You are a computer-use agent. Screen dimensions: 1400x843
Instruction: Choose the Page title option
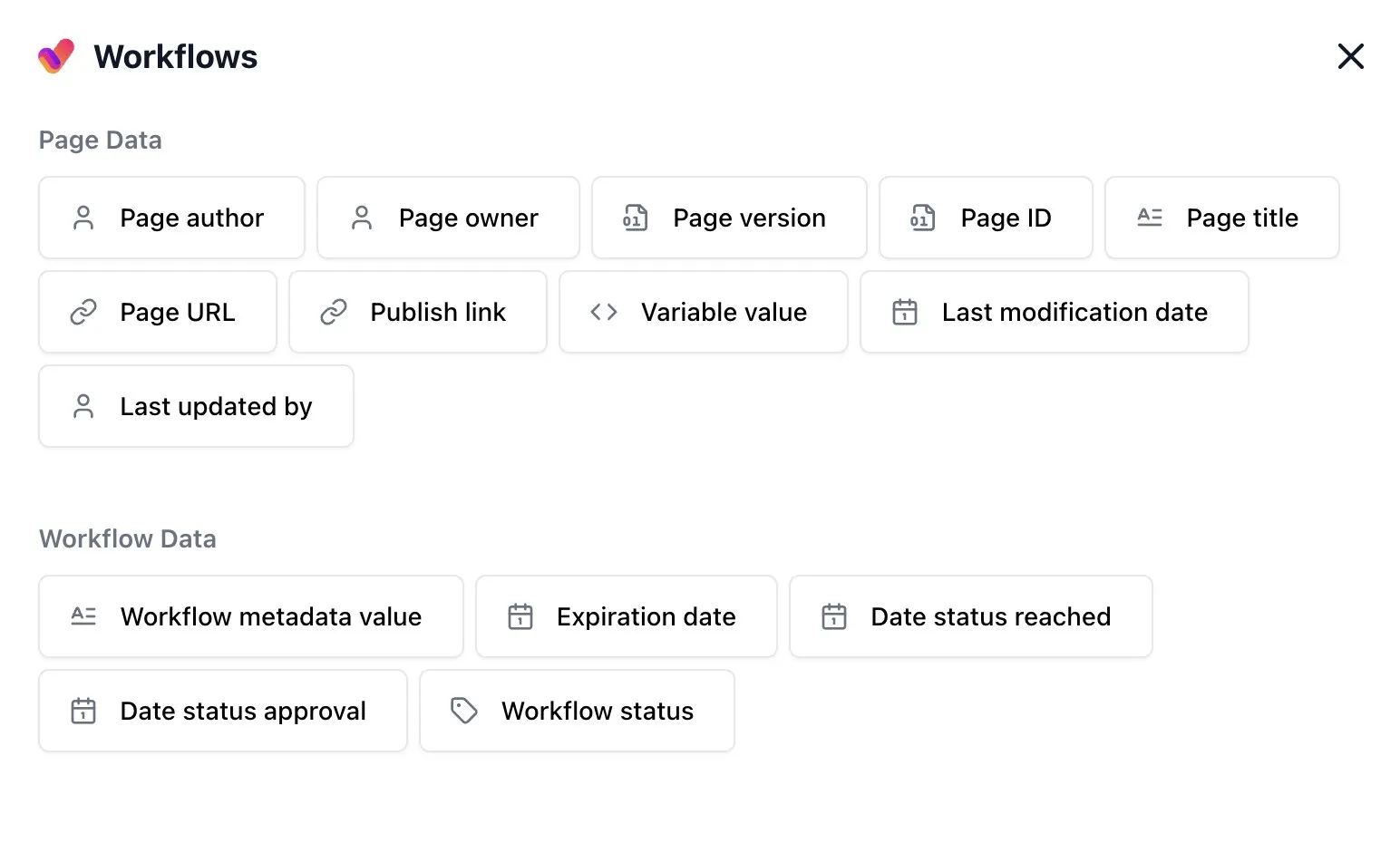1222,218
